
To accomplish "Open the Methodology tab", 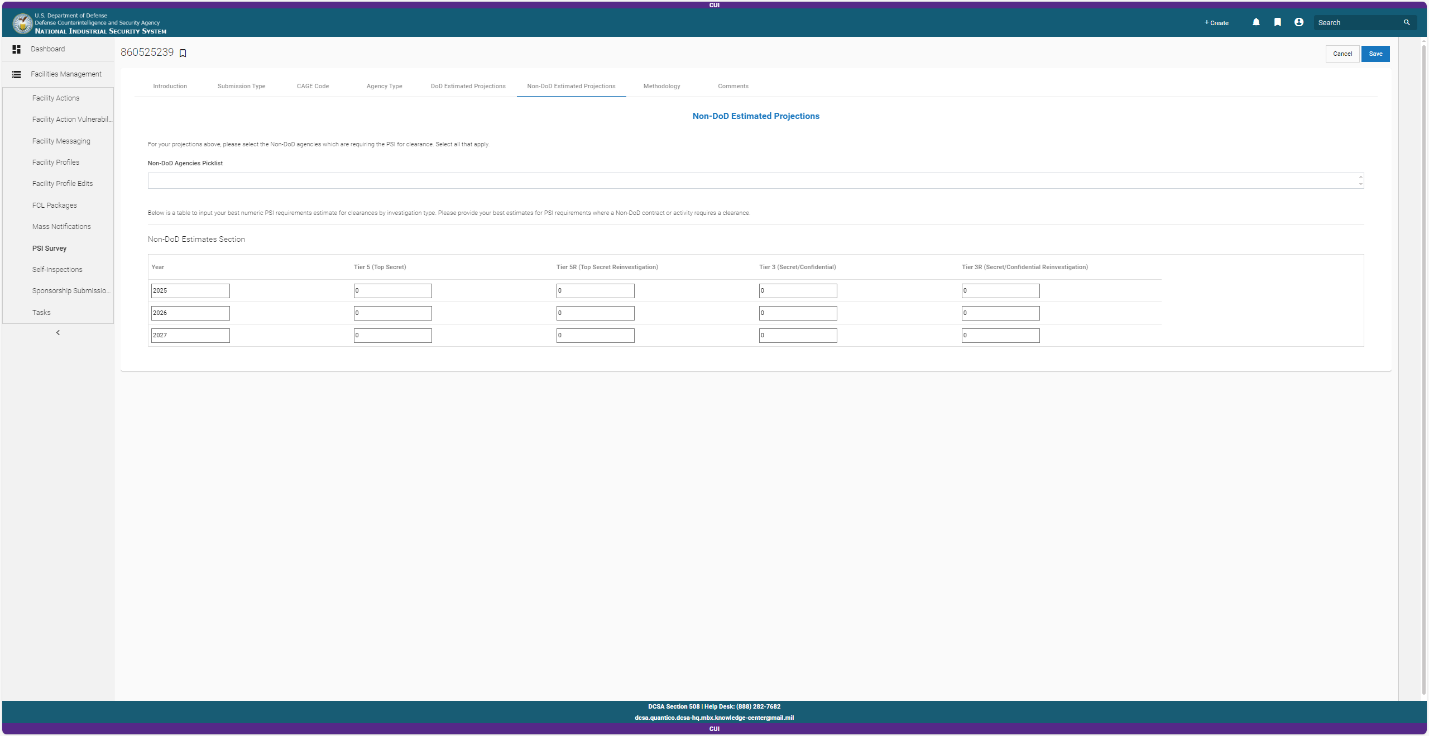I will pyautogui.click(x=662, y=86).
